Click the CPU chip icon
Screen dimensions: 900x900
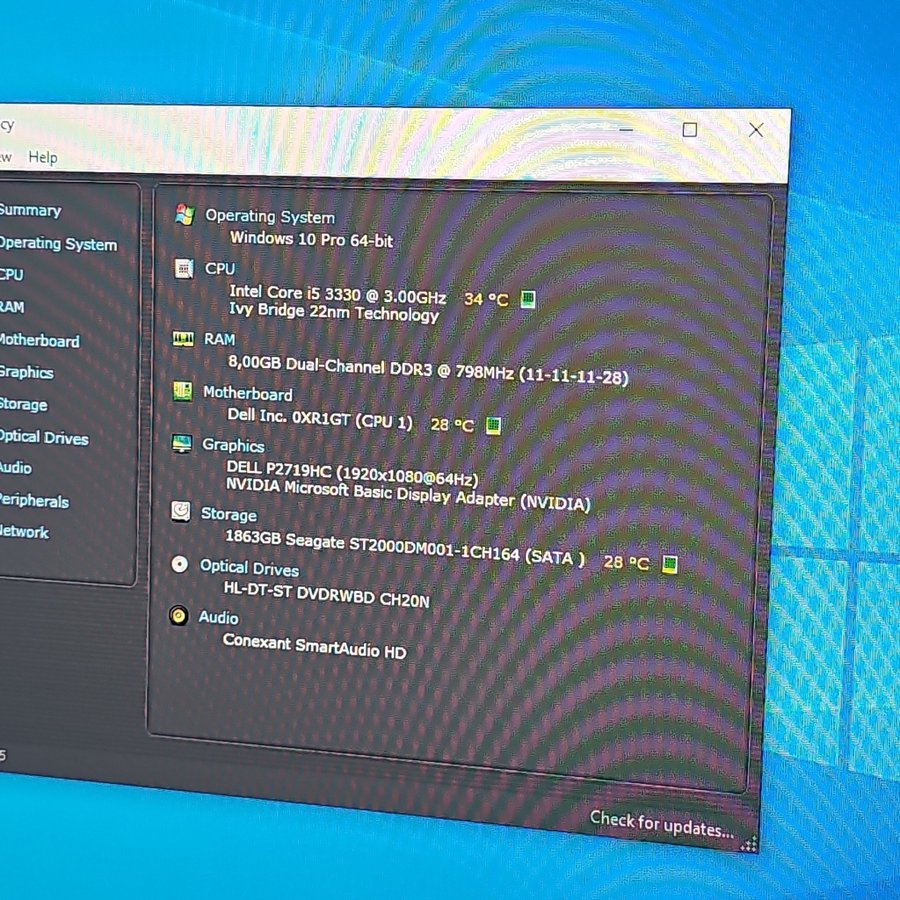click(x=184, y=268)
